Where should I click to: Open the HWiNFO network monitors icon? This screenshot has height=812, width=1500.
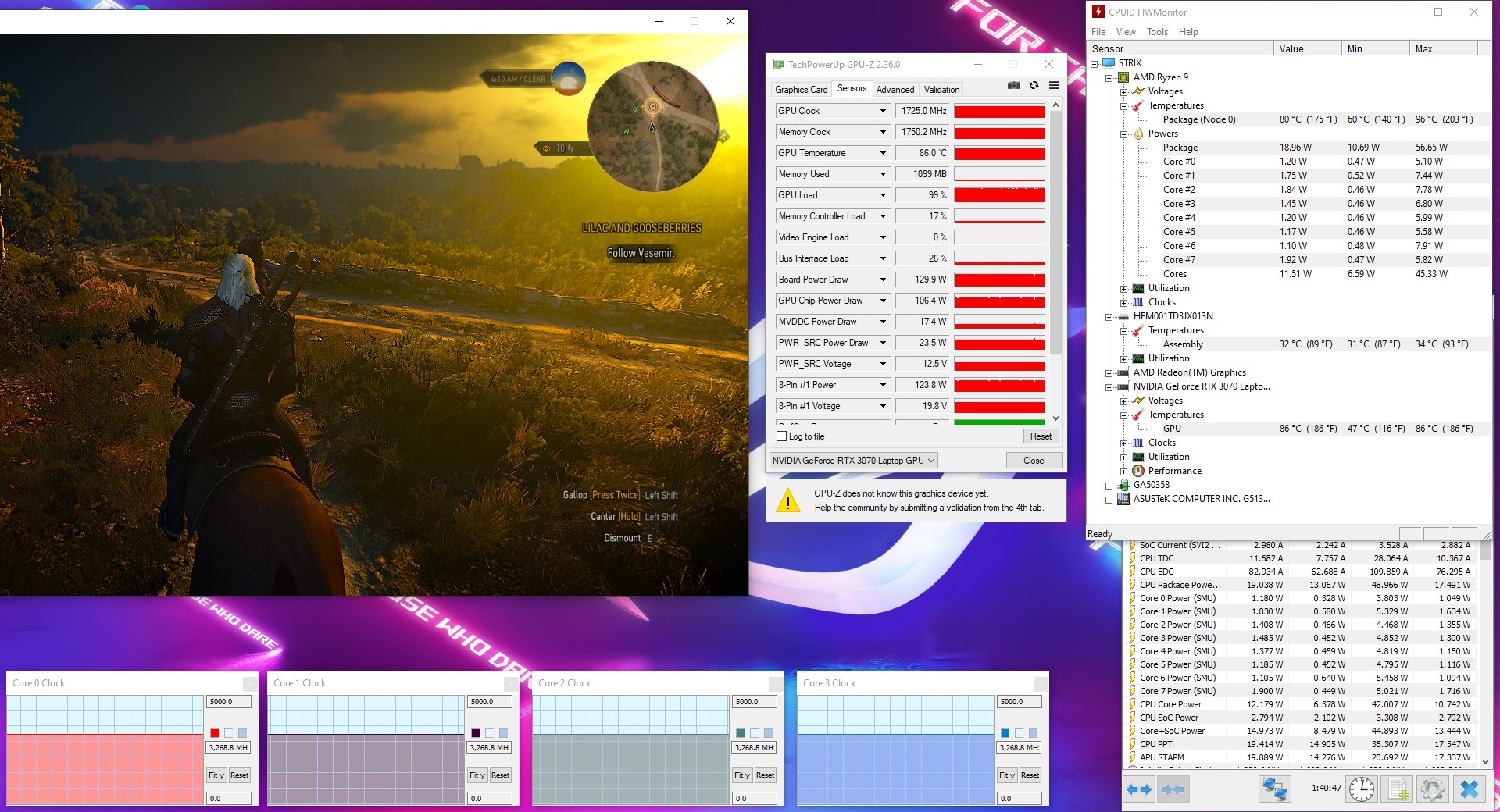click(1274, 789)
